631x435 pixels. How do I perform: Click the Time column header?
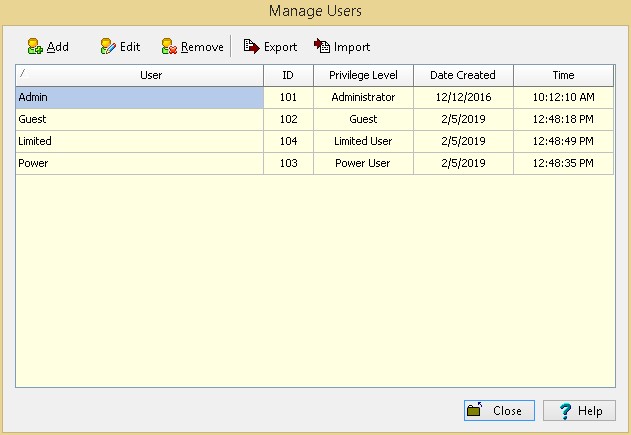point(563,75)
